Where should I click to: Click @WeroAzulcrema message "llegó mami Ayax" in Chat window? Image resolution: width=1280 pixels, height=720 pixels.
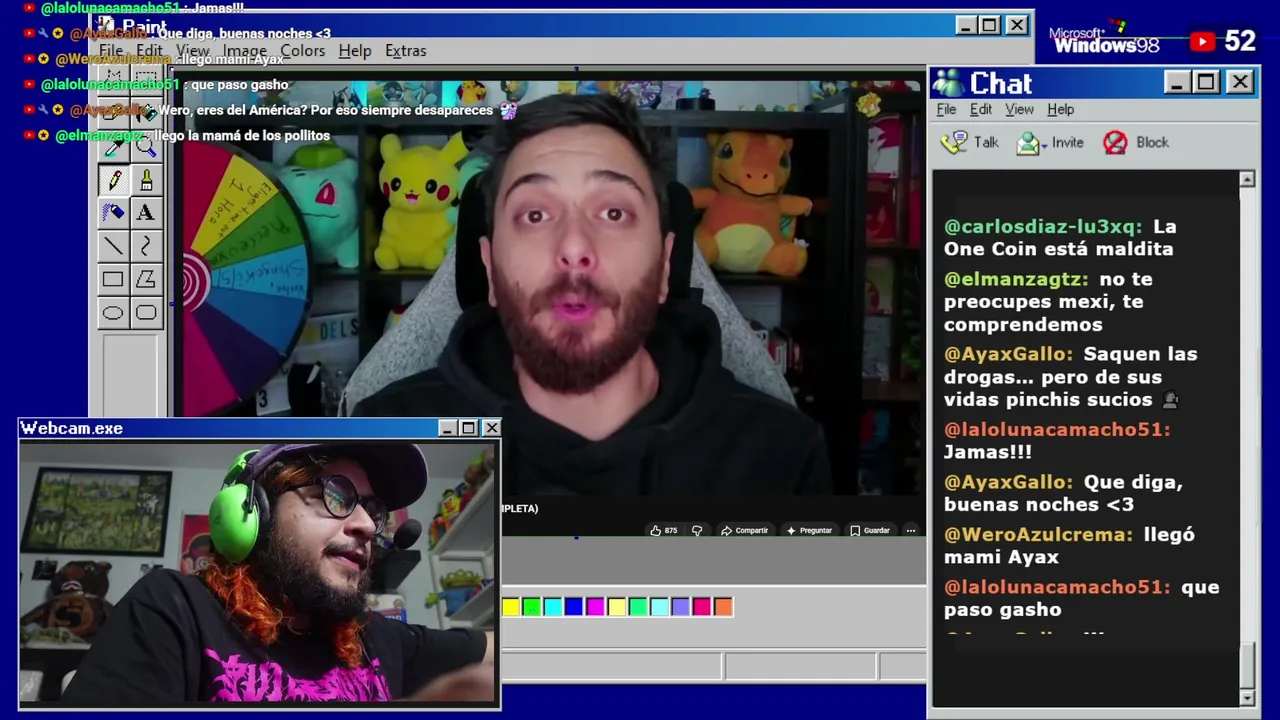click(1069, 546)
